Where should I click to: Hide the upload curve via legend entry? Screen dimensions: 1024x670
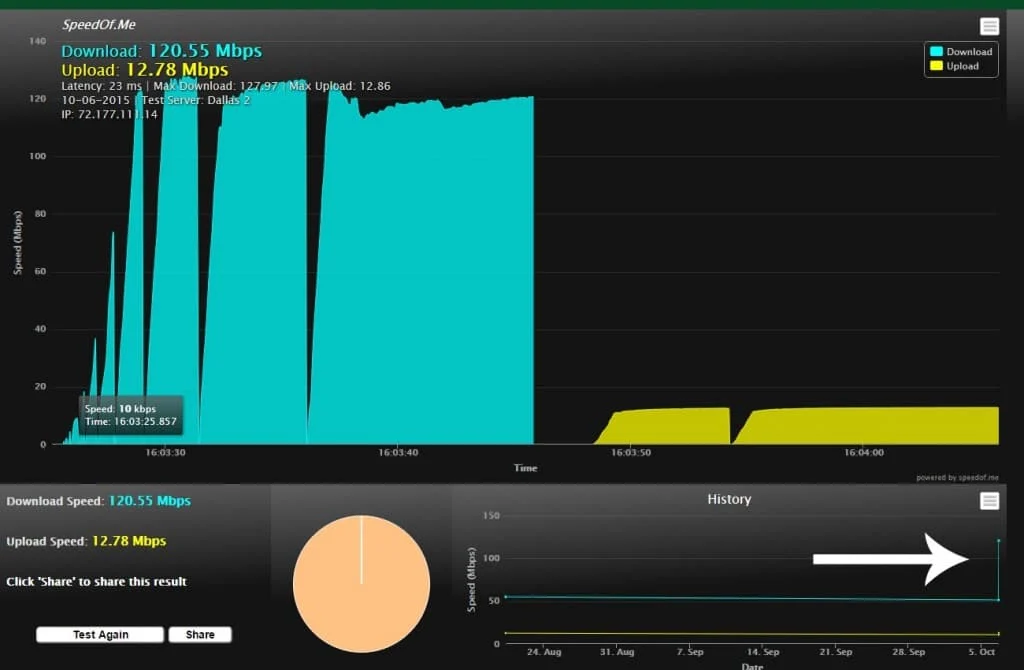pos(958,67)
